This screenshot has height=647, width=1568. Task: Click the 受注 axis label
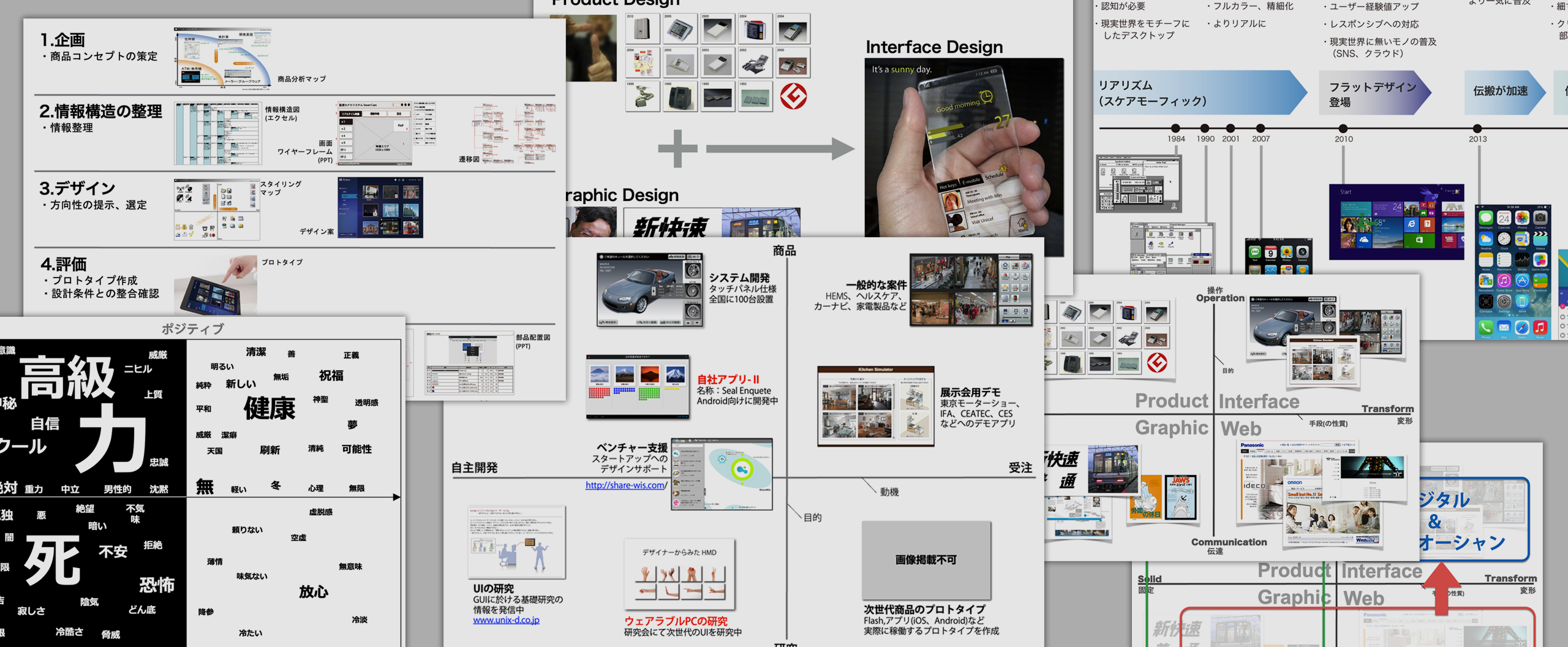pyautogui.click(x=1020, y=467)
